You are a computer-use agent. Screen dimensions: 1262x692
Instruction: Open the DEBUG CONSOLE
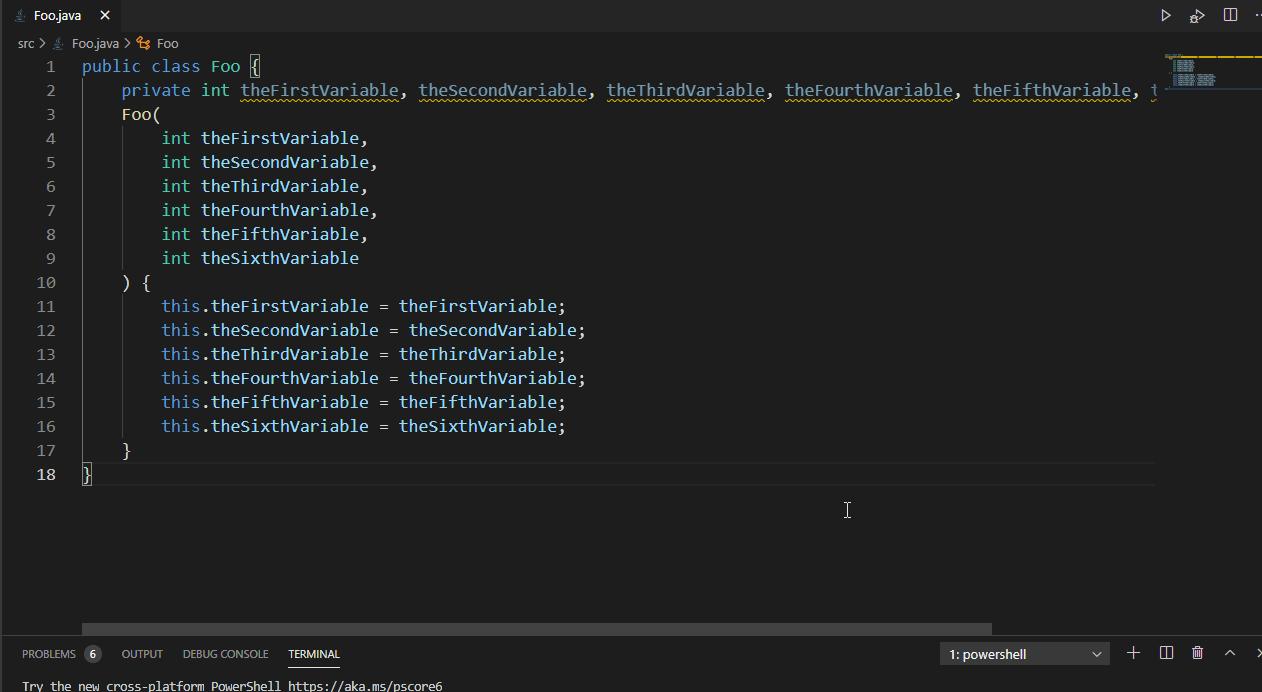click(225, 653)
